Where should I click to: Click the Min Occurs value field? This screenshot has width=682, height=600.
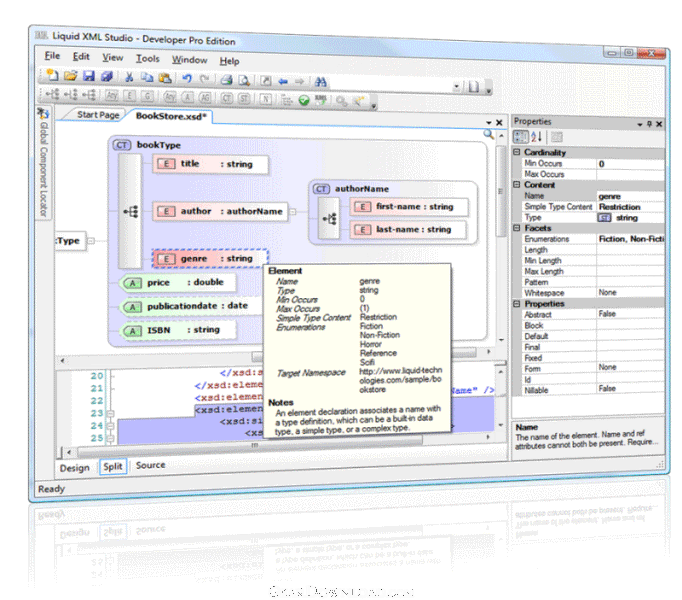(631, 164)
